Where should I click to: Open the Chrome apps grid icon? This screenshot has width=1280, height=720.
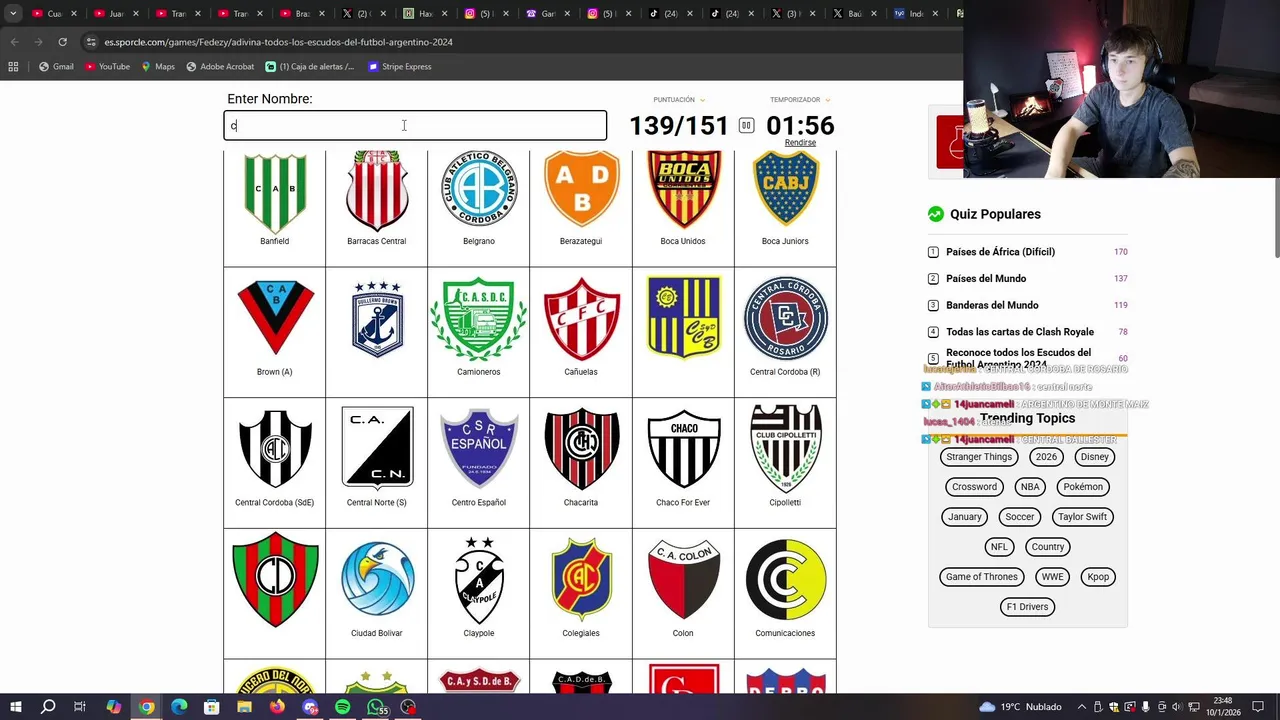pyautogui.click(x=13, y=66)
